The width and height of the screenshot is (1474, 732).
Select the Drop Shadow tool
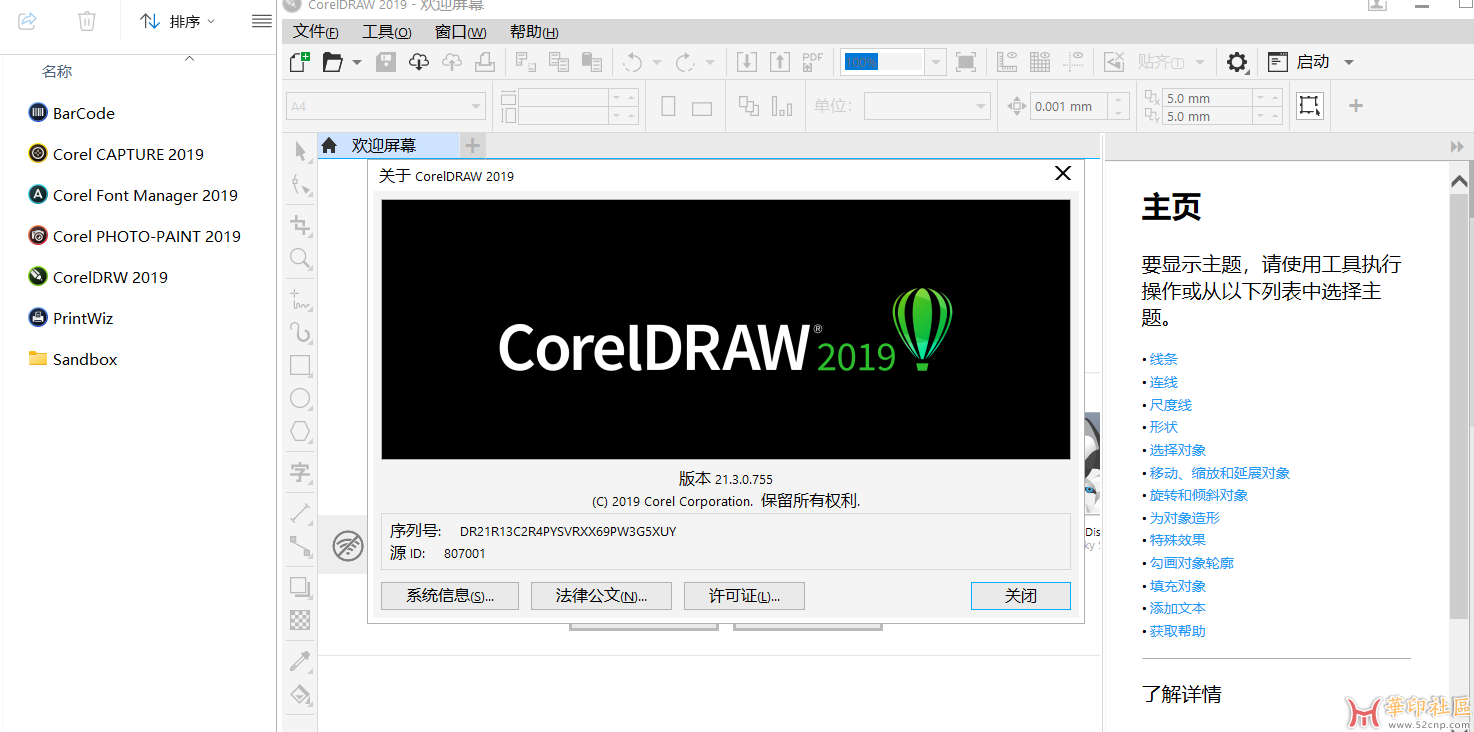click(x=301, y=586)
